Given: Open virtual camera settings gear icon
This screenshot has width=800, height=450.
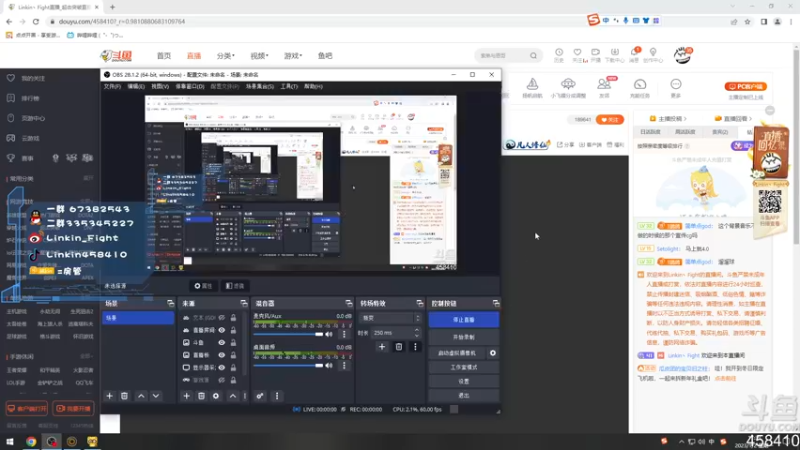Looking at the screenshot, I should (492, 353).
